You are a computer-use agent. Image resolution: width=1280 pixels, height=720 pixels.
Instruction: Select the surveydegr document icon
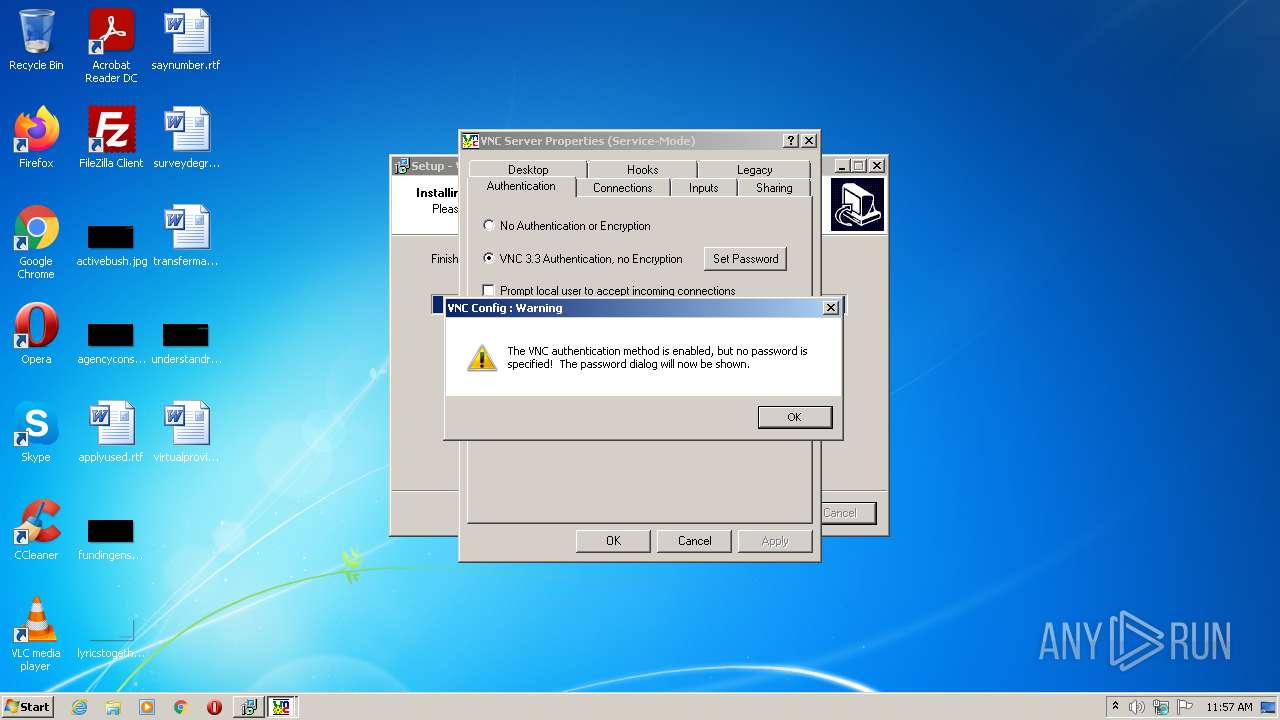pyautogui.click(x=186, y=138)
